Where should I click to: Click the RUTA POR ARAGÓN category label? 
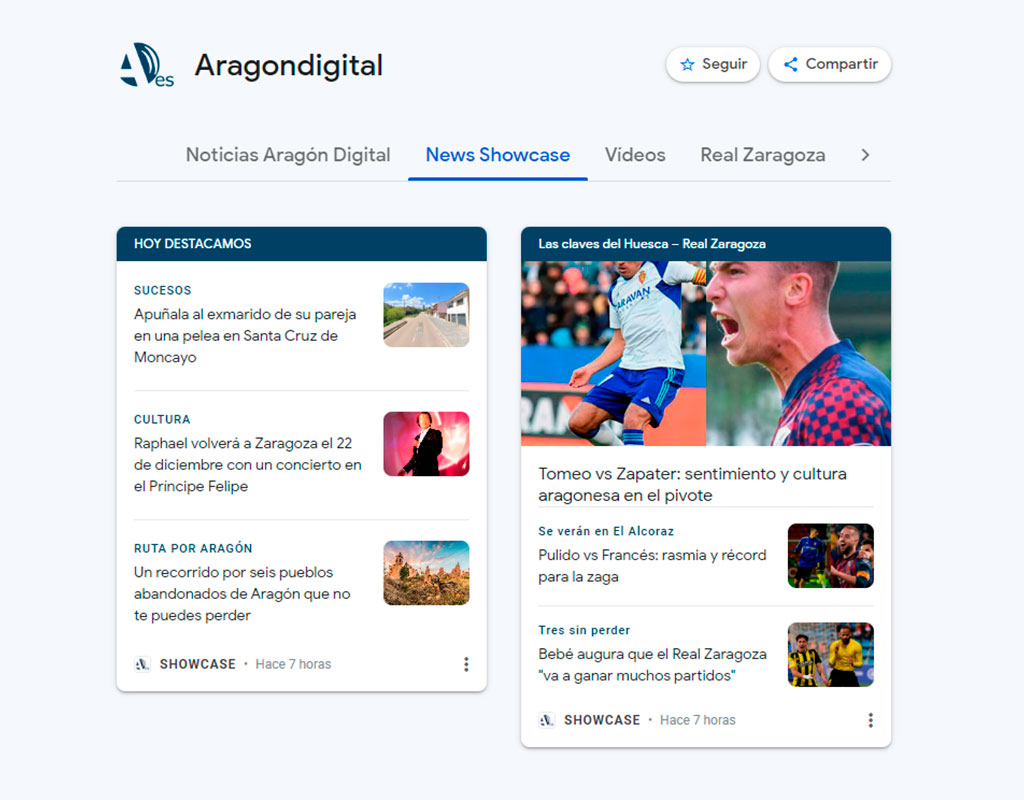[x=193, y=549]
